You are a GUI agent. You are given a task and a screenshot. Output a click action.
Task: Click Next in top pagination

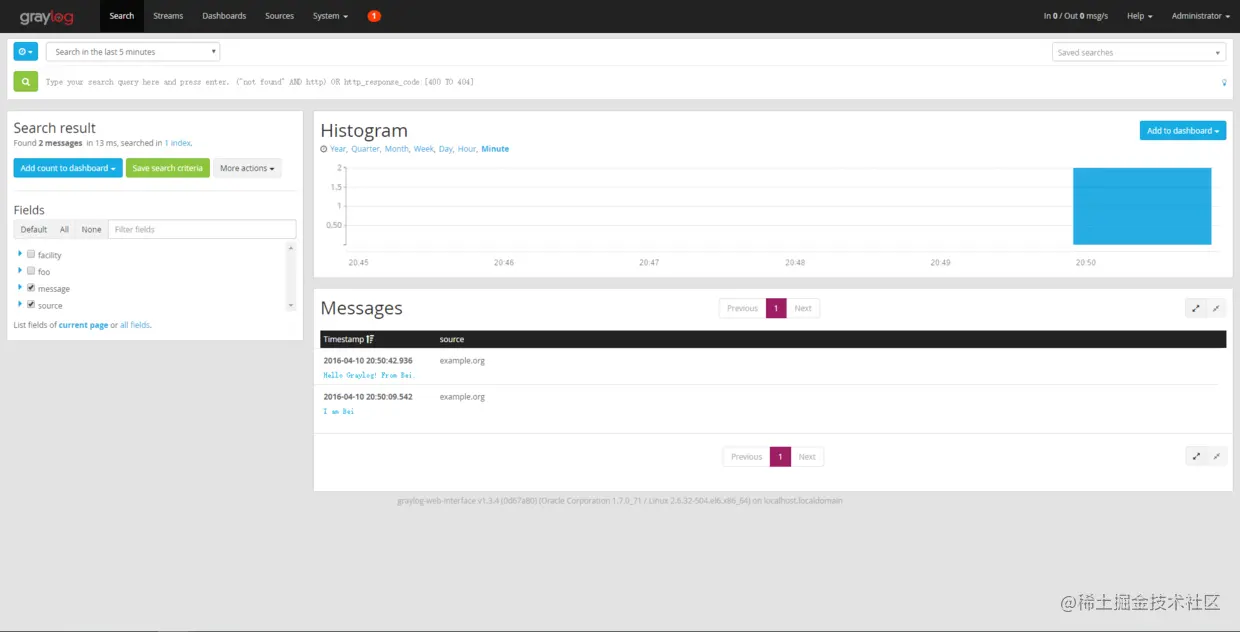click(x=803, y=308)
